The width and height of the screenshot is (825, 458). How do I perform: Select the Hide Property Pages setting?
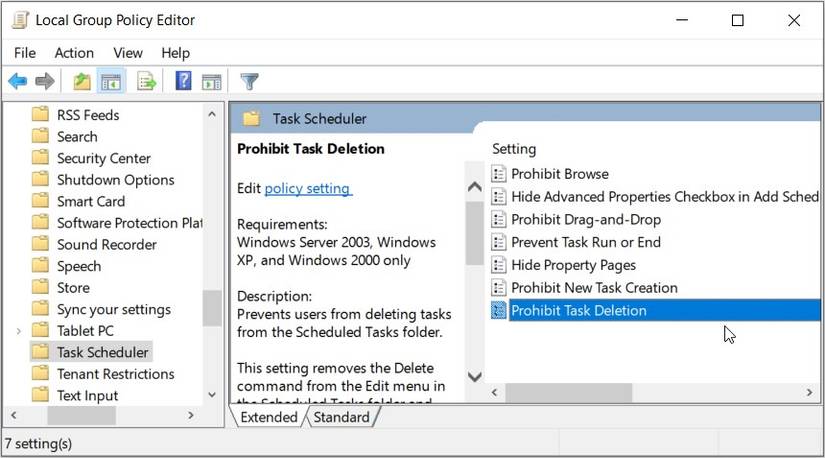click(574, 265)
